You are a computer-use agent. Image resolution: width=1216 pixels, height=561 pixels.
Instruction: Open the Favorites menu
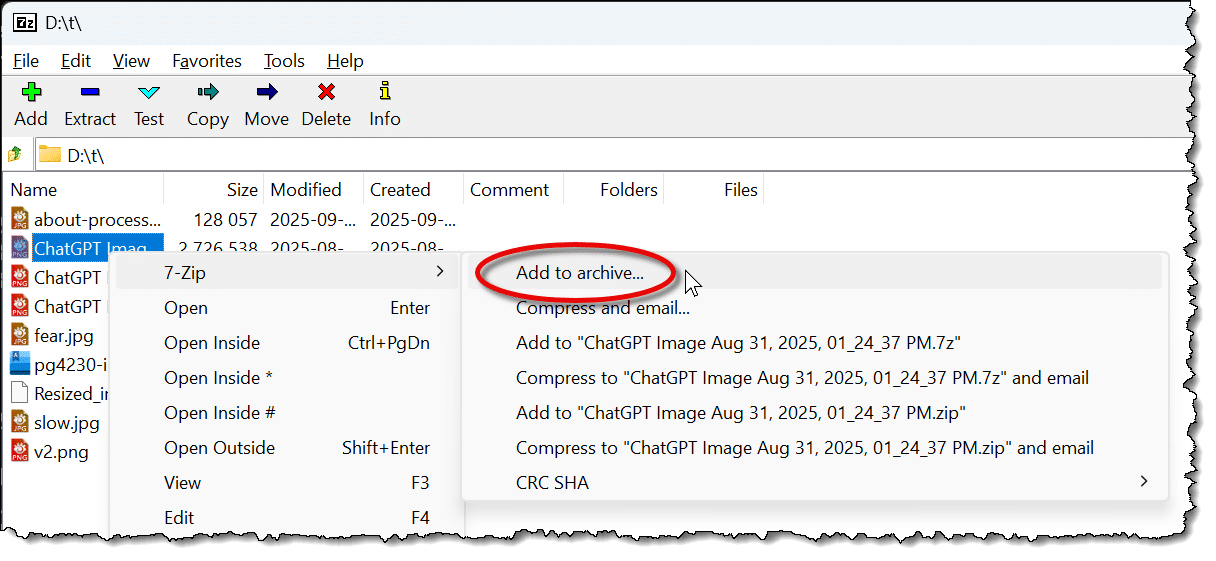coord(207,61)
